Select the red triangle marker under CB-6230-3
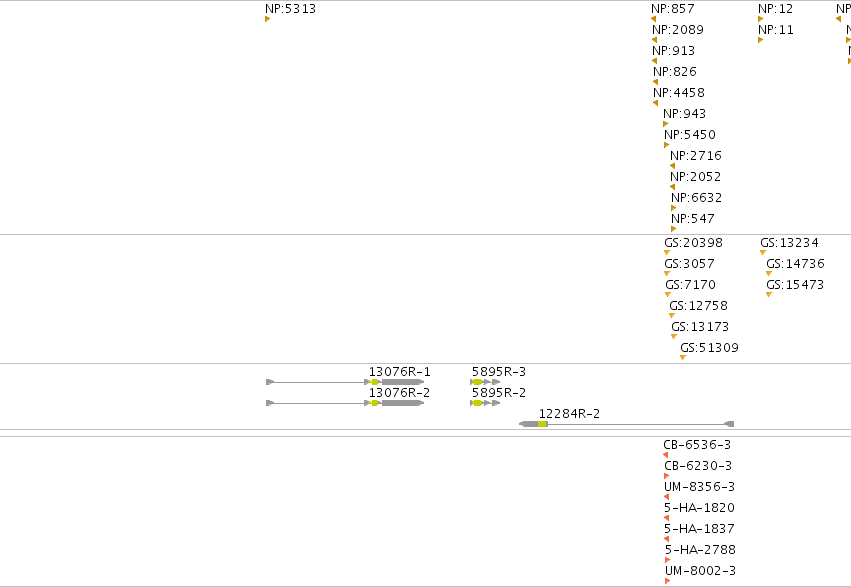This screenshot has width=851, height=587. 667,476
